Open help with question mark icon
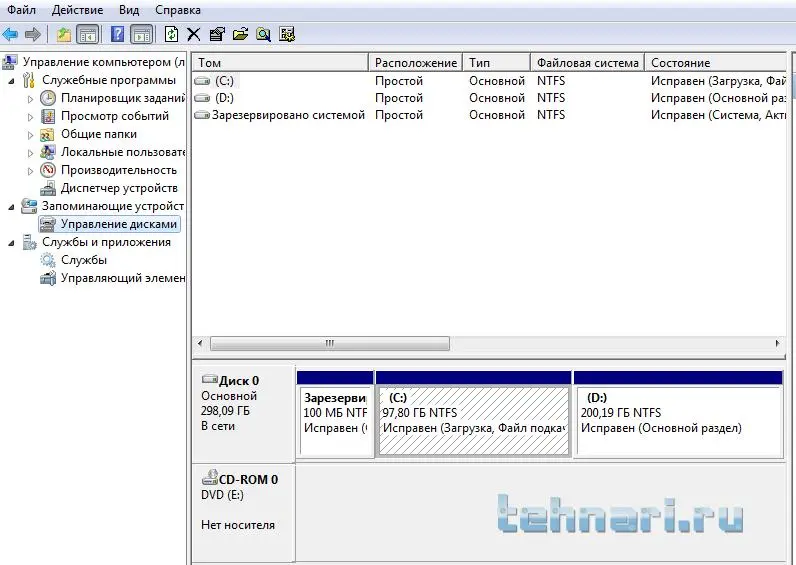 (117, 35)
